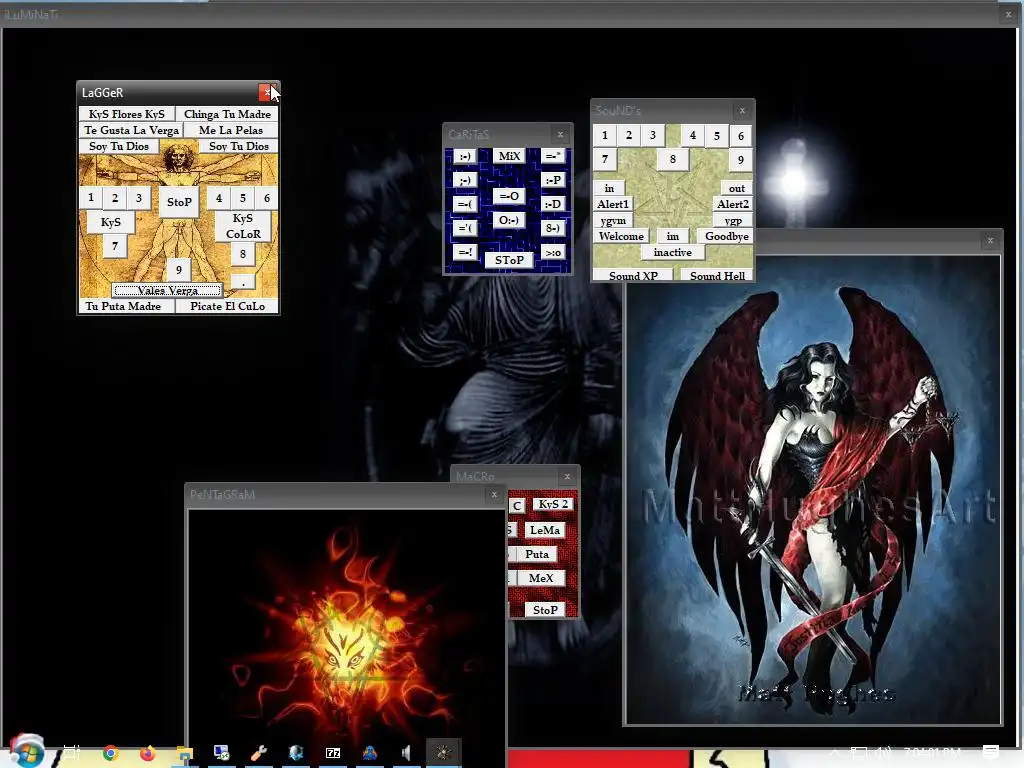Play the Alert2 sound
Image resolution: width=1024 pixels, height=768 pixels.
(x=733, y=204)
